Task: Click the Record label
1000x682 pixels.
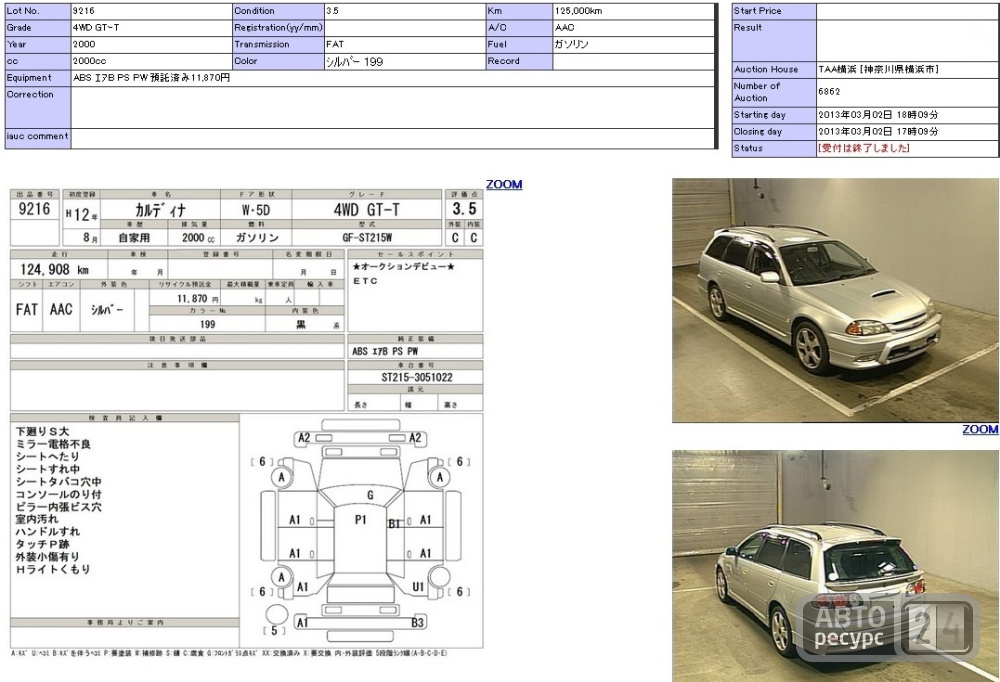Action: pyautogui.click(x=504, y=61)
